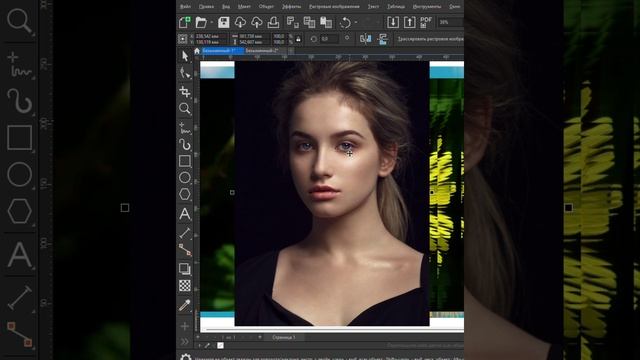Select the Transparency tool
Screen dimensions: 640x360
click(185, 285)
